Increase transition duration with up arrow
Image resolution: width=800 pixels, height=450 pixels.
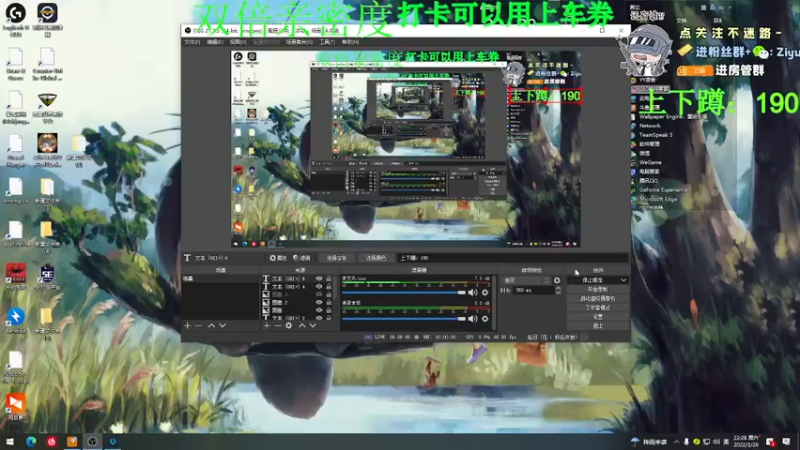(x=558, y=288)
